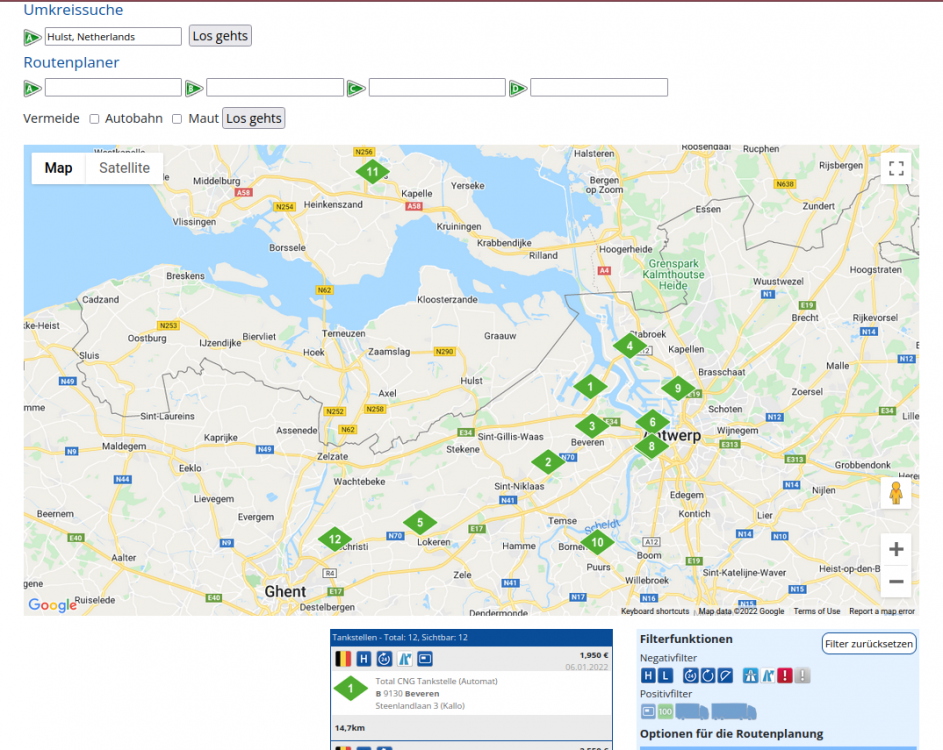Toggle the L-gas negative filter
The image size is (943, 750).
coord(665,676)
